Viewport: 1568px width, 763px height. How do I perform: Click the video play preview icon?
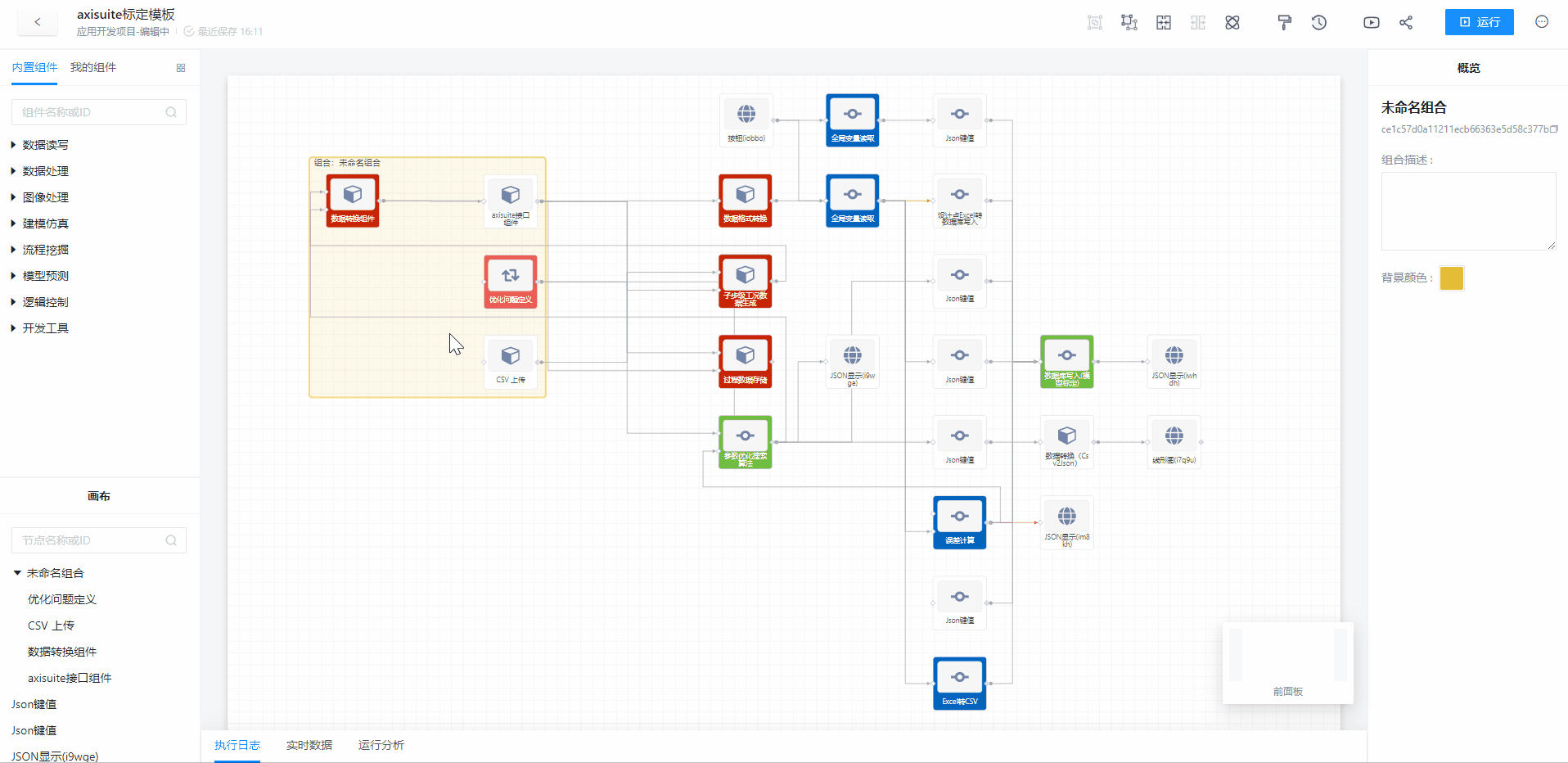coord(1371,23)
